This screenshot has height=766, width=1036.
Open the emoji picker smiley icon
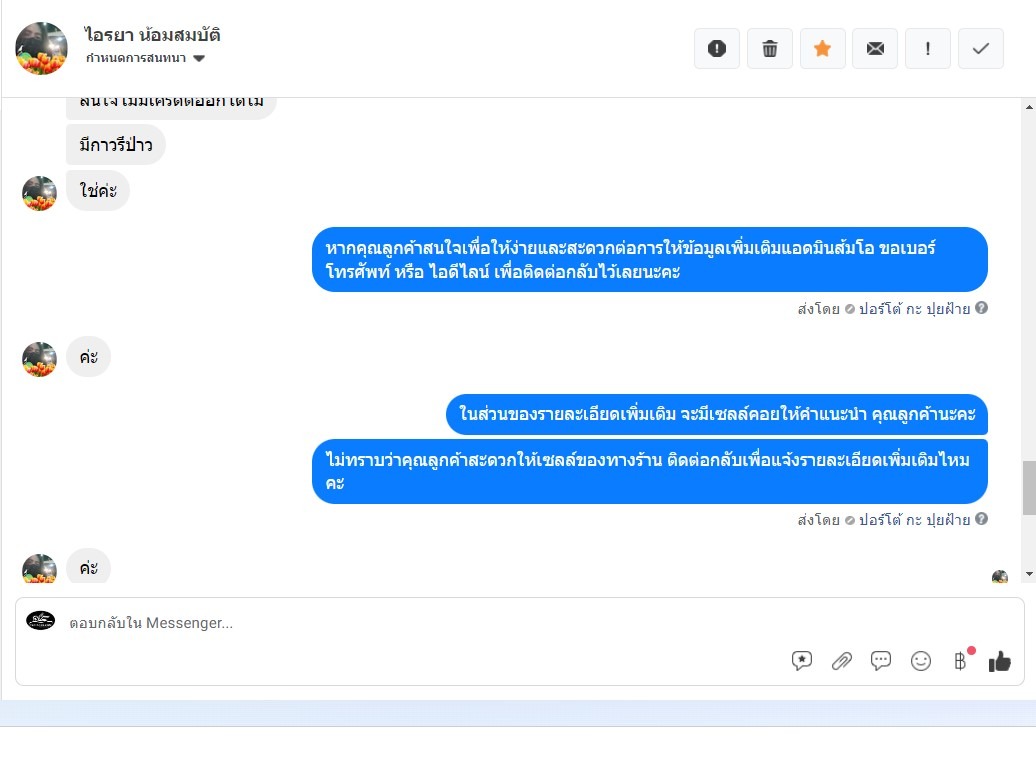pos(920,660)
